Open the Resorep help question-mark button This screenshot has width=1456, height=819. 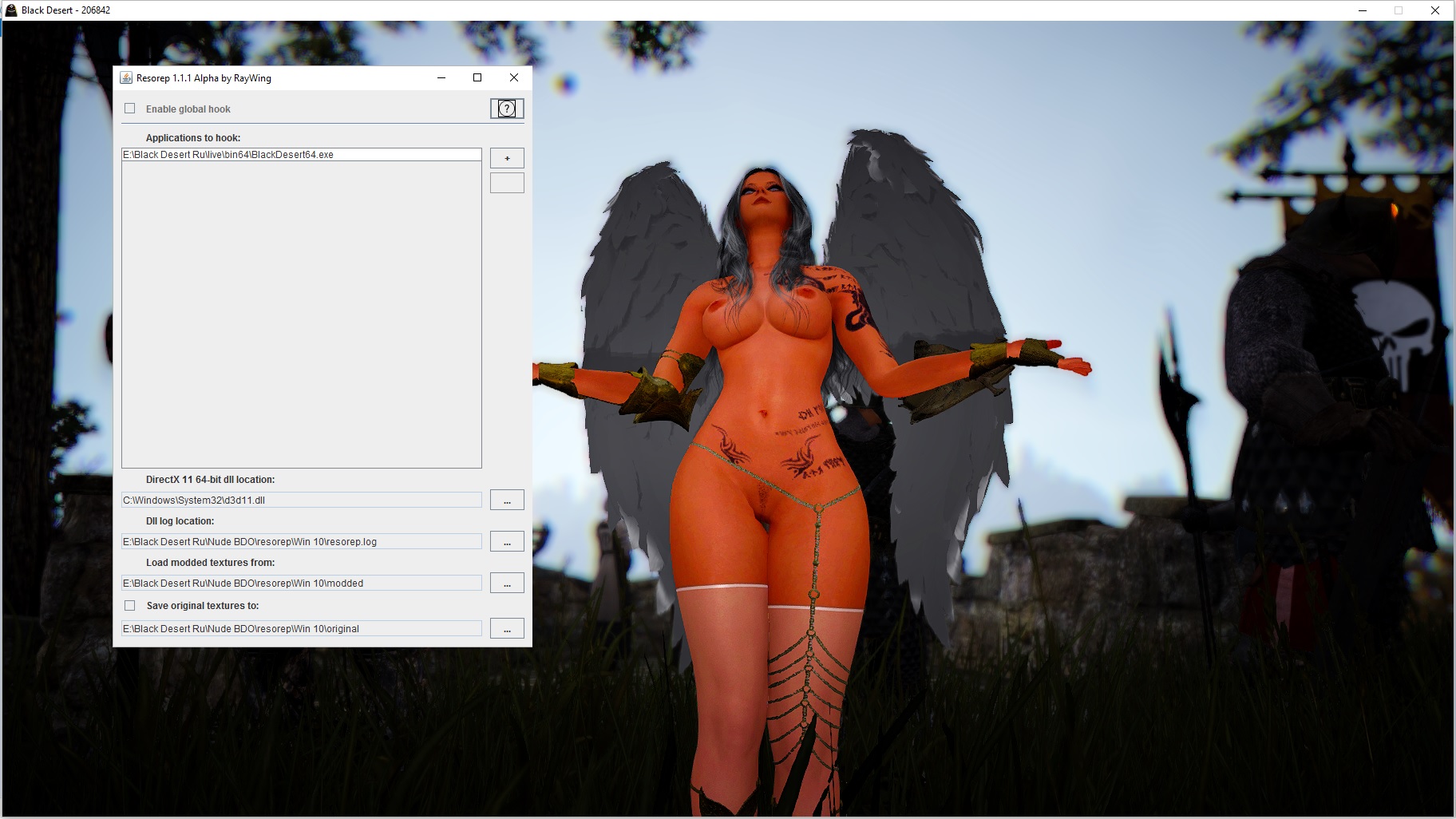[x=507, y=109]
